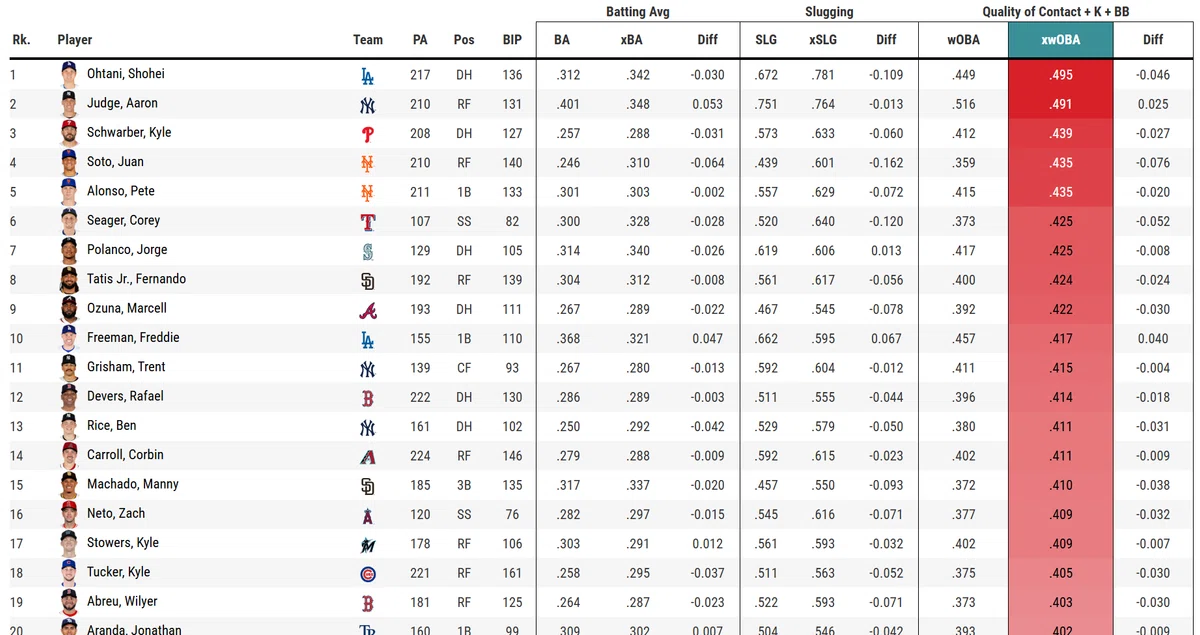Click the Phillies logo beside Schwarber
The width and height of the screenshot is (1200, 635).
click(x=367, y=134)
